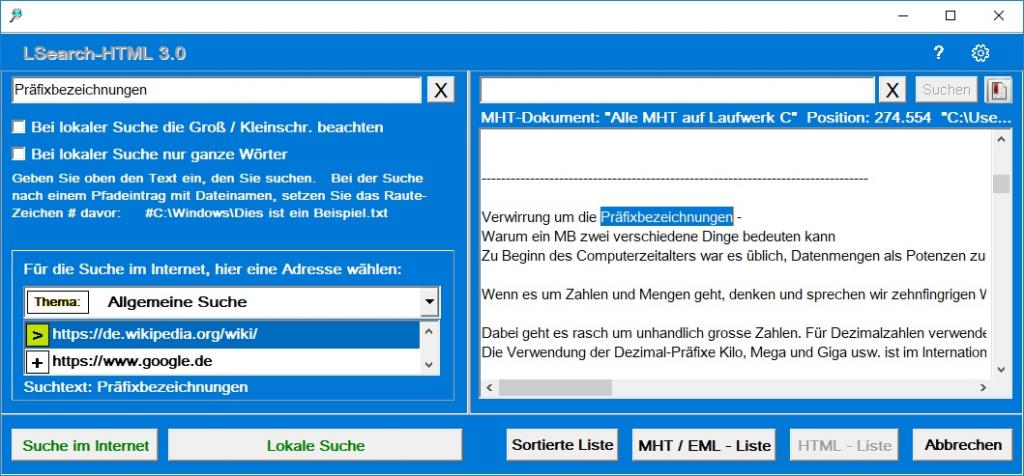
Task: Click the Suche im Internet button
Action: pos(85,445)
